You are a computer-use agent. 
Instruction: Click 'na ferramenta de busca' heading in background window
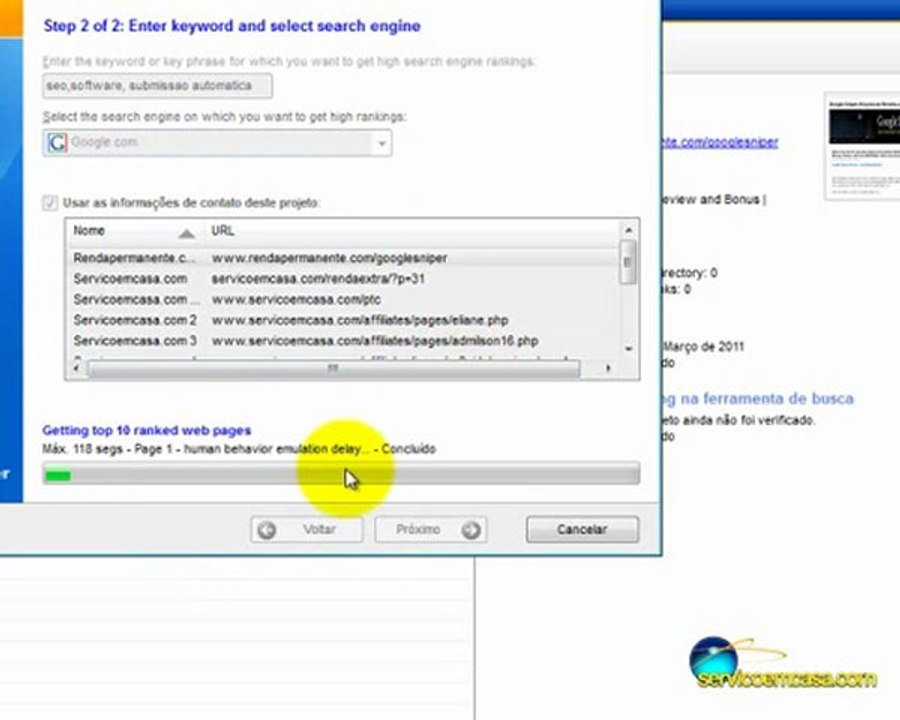point(766,398)
